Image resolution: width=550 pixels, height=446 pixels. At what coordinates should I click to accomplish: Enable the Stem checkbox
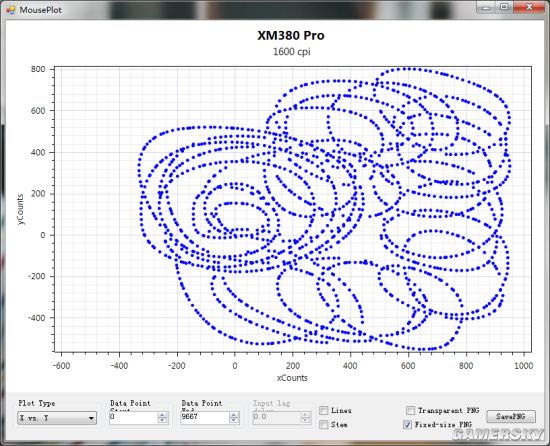coord(324,425)
